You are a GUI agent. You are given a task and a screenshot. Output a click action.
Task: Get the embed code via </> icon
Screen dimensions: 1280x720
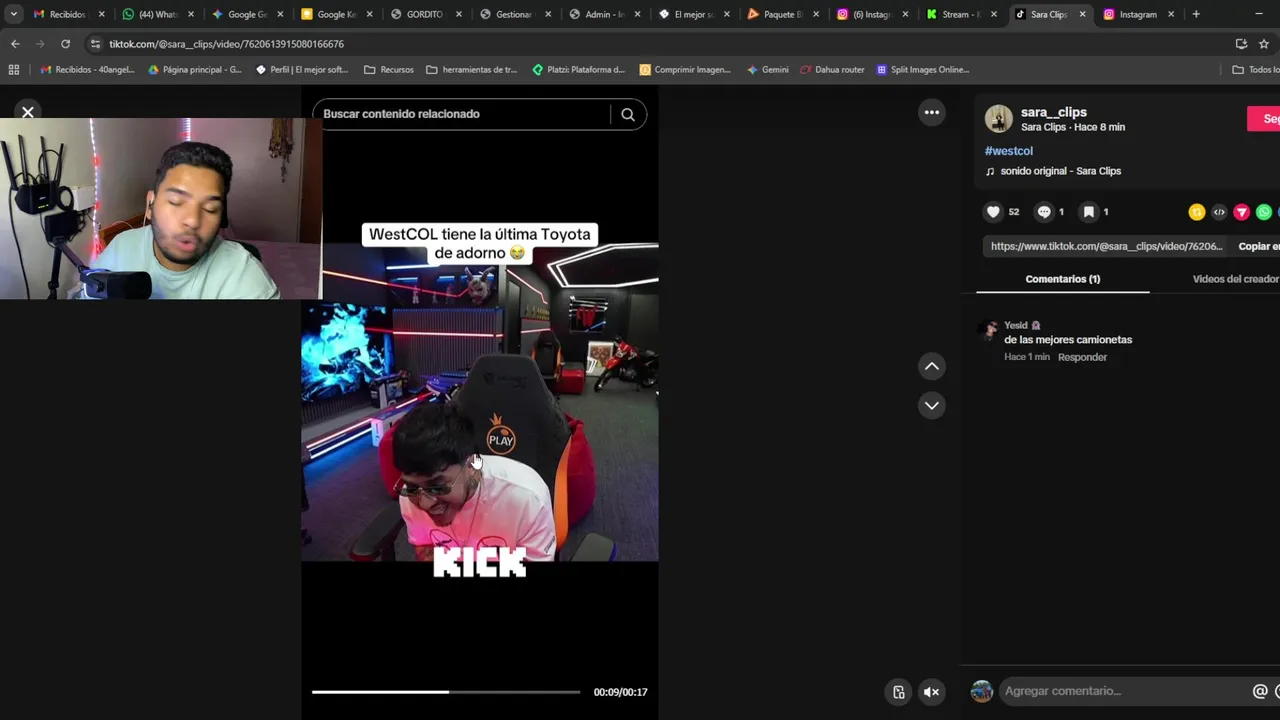coord(1219,212)
